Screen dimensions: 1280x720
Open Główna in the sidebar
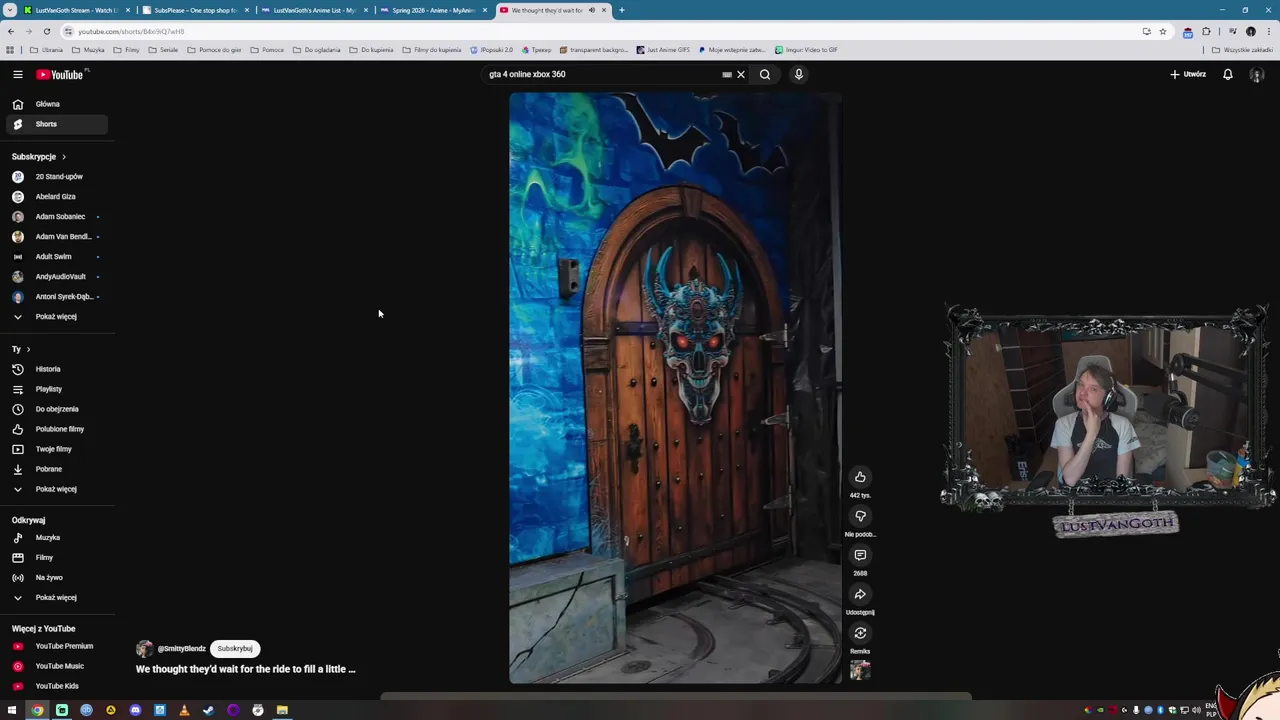click(55, 104)
